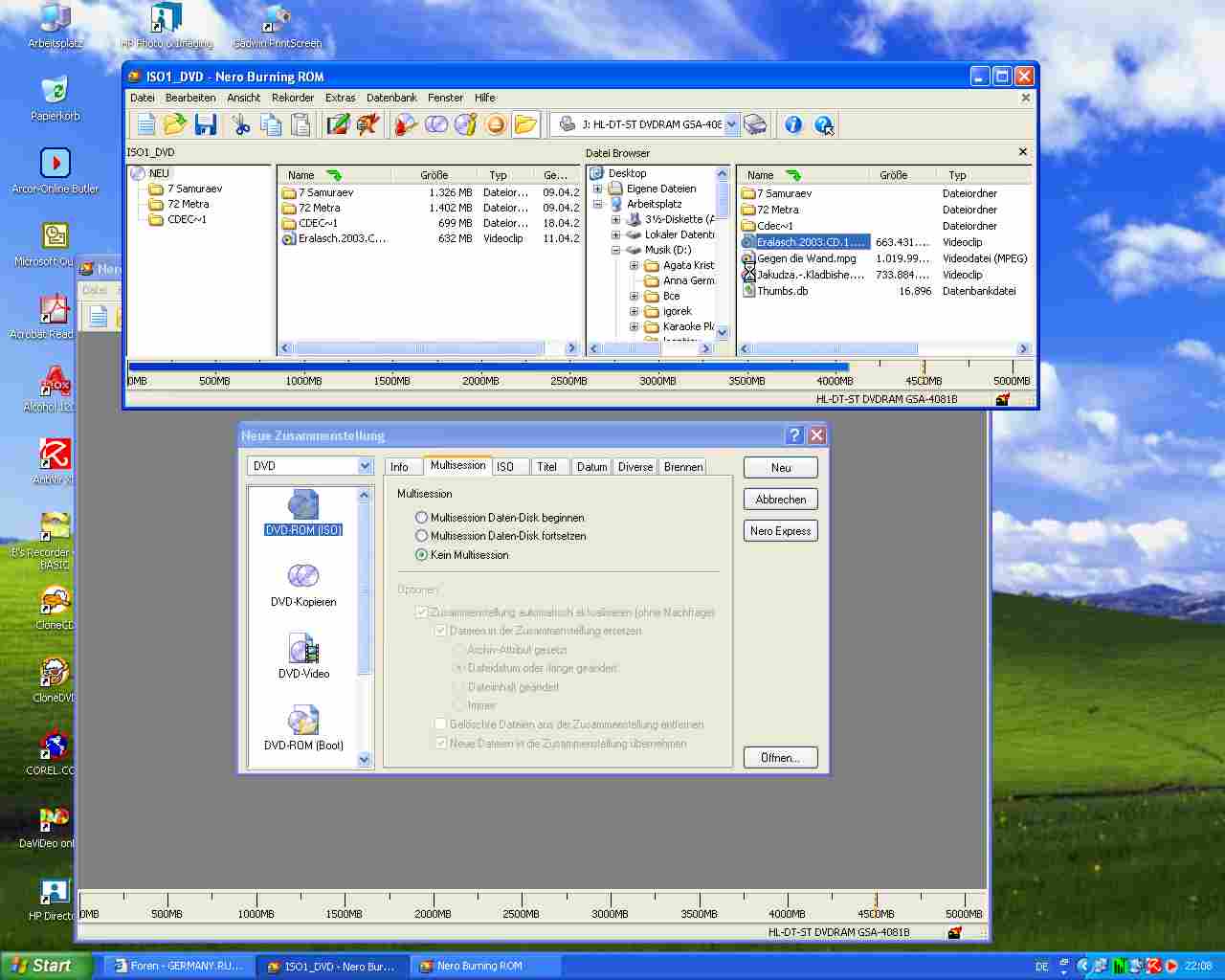
Task: Open compilation info pencil icon
Action: 338,124
